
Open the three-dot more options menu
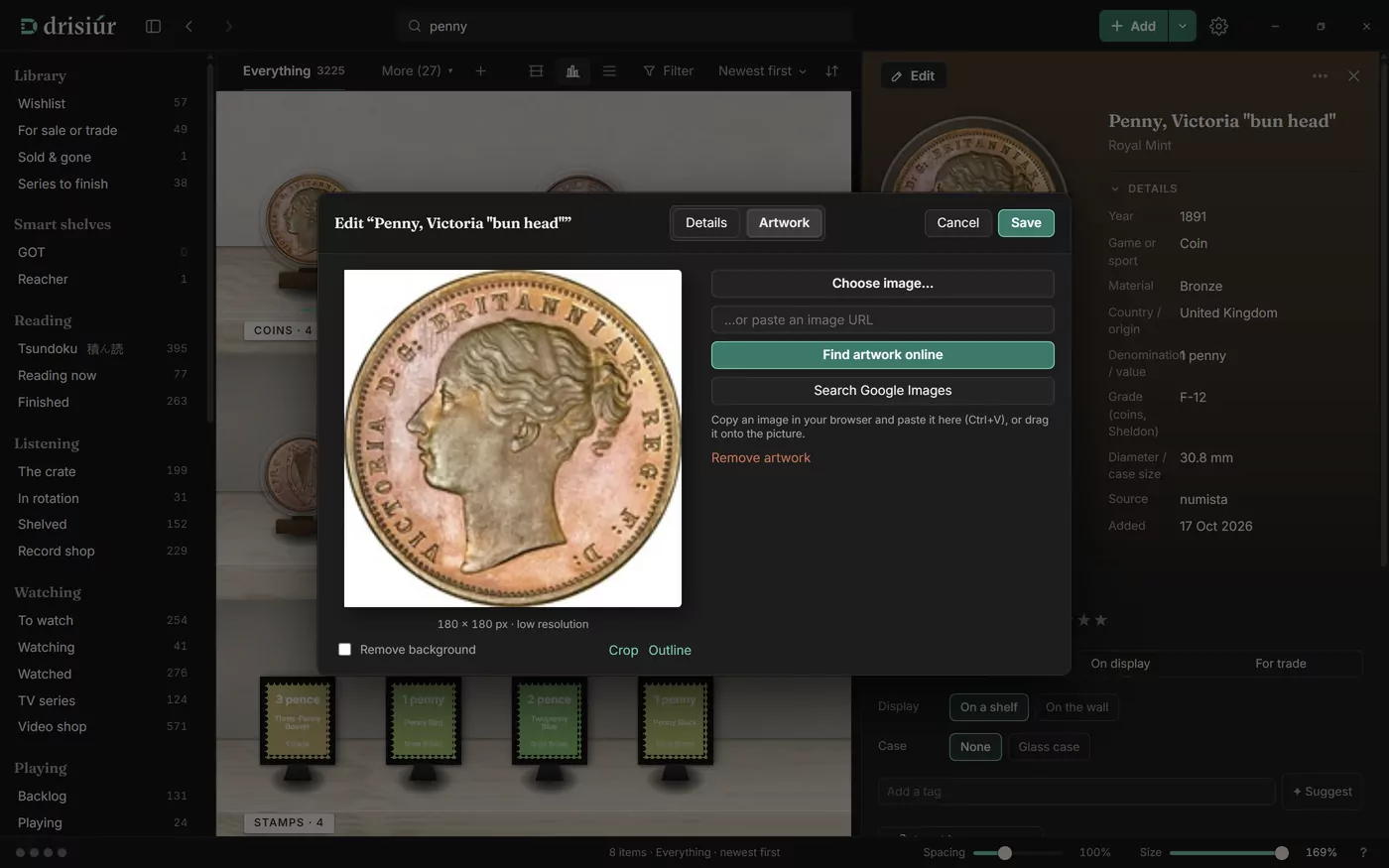[1320, 75]
